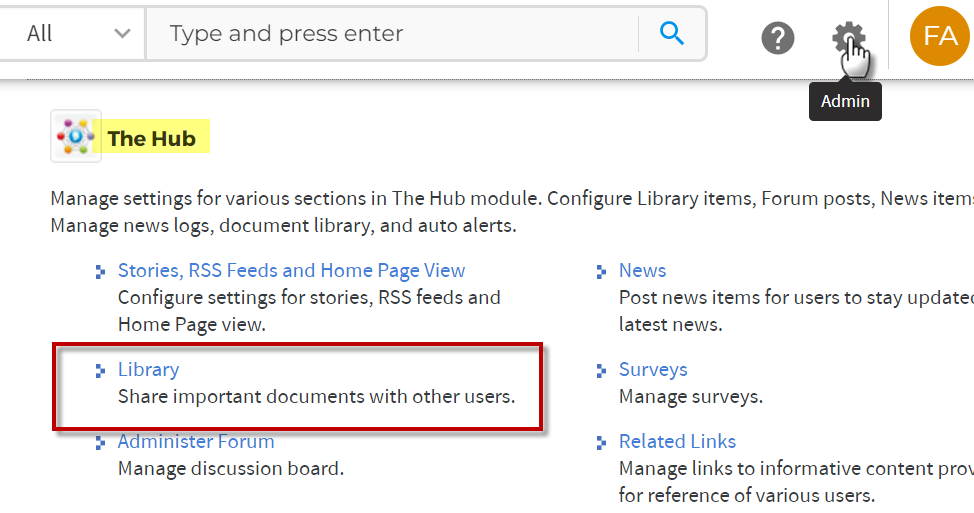Click the bullet beside Stories, RSS Feeds

(100, 271)
